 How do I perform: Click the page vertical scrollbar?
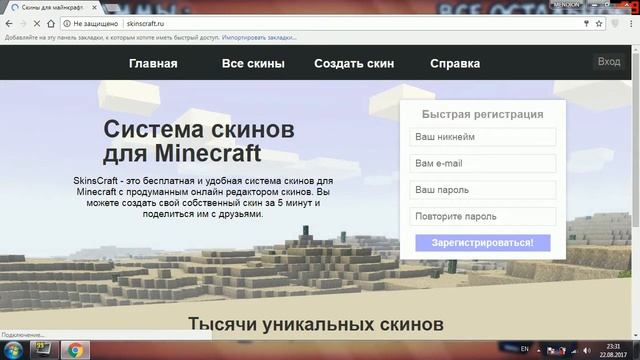click(x=636, y=139)
